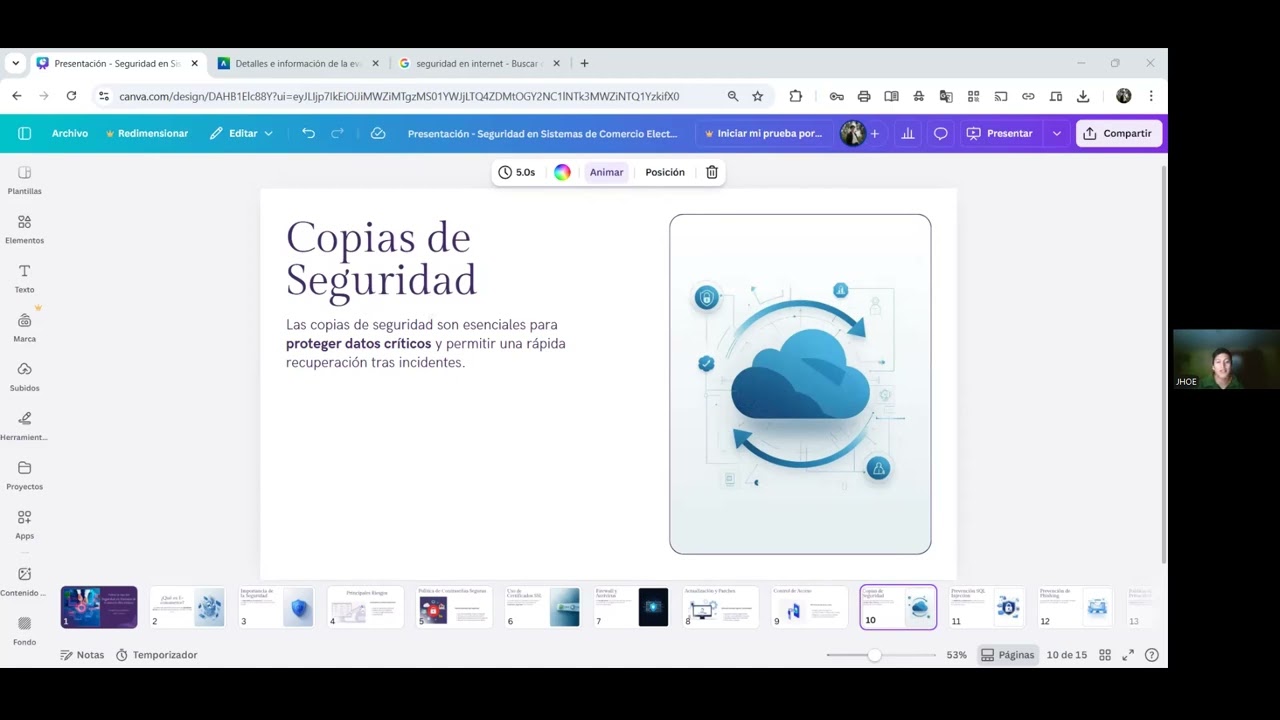
Task: Select slide 12 Prevención de Phishing thumbnail
Action: click(1074, 607)
